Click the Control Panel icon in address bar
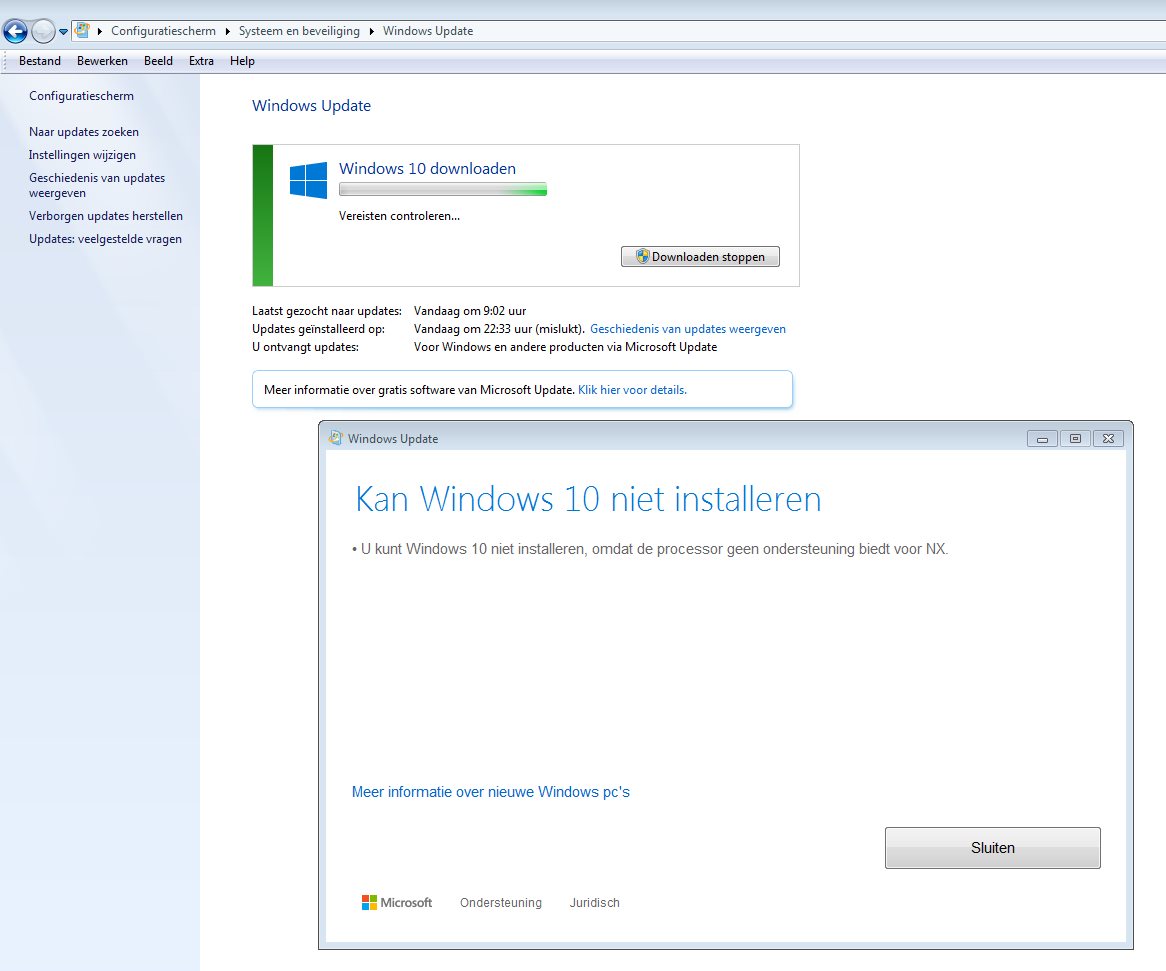Screen dimensions: 1166x971 (x=82, y=30)
